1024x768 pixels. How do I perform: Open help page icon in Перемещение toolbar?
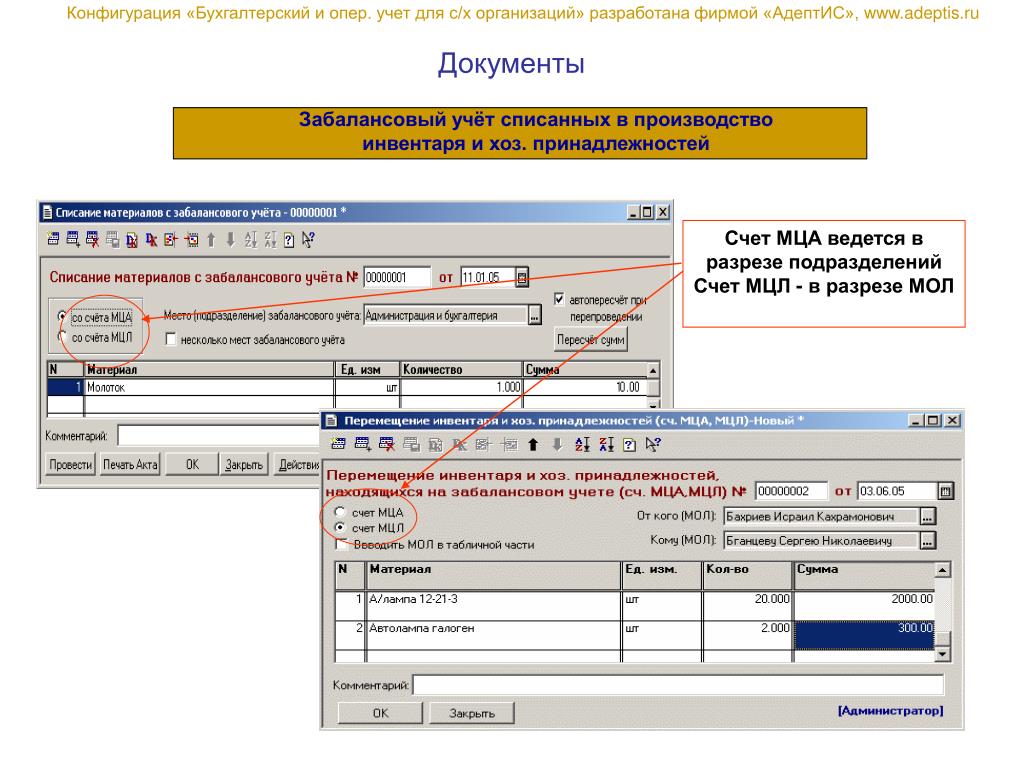(x=630, y=445)
